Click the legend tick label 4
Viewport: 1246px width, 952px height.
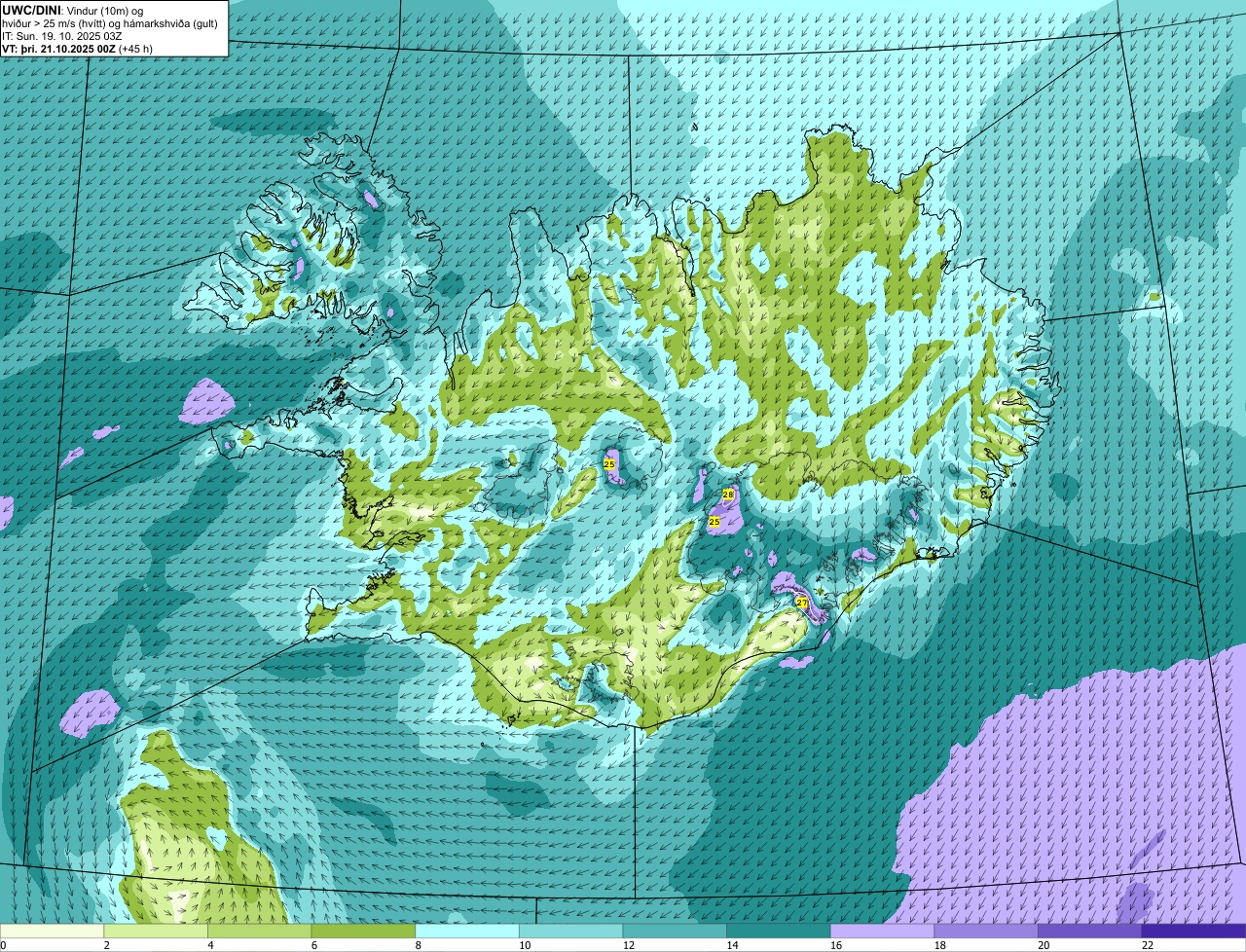tap(210, 945)
